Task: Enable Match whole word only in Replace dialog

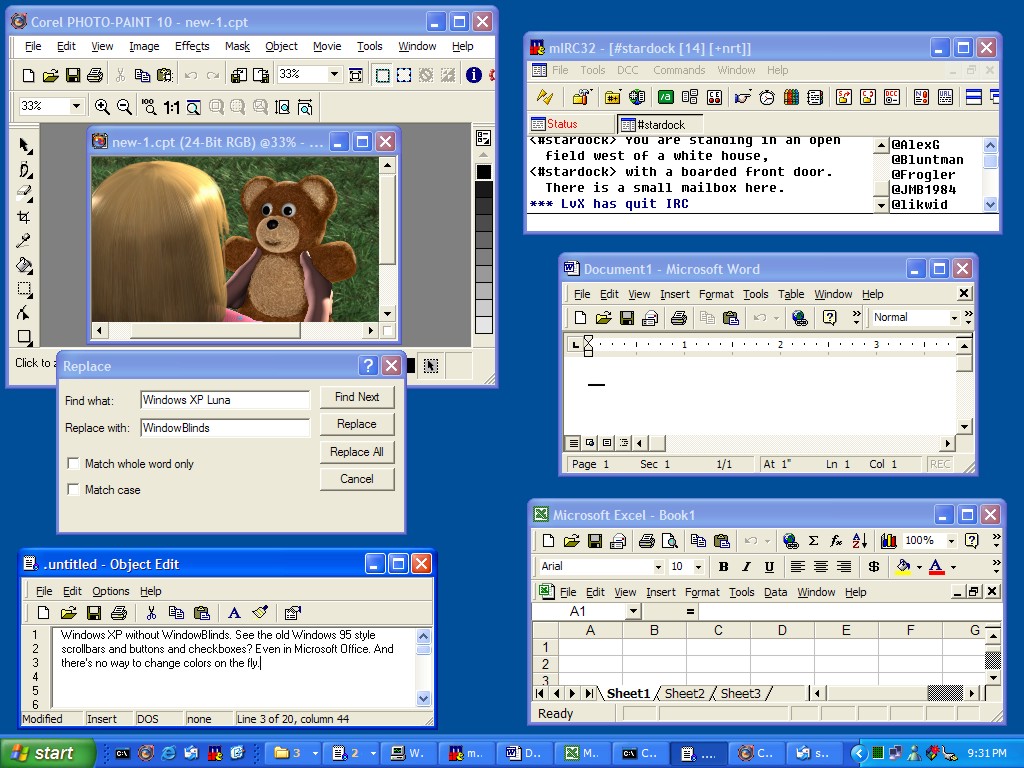Action: point(74,463)
